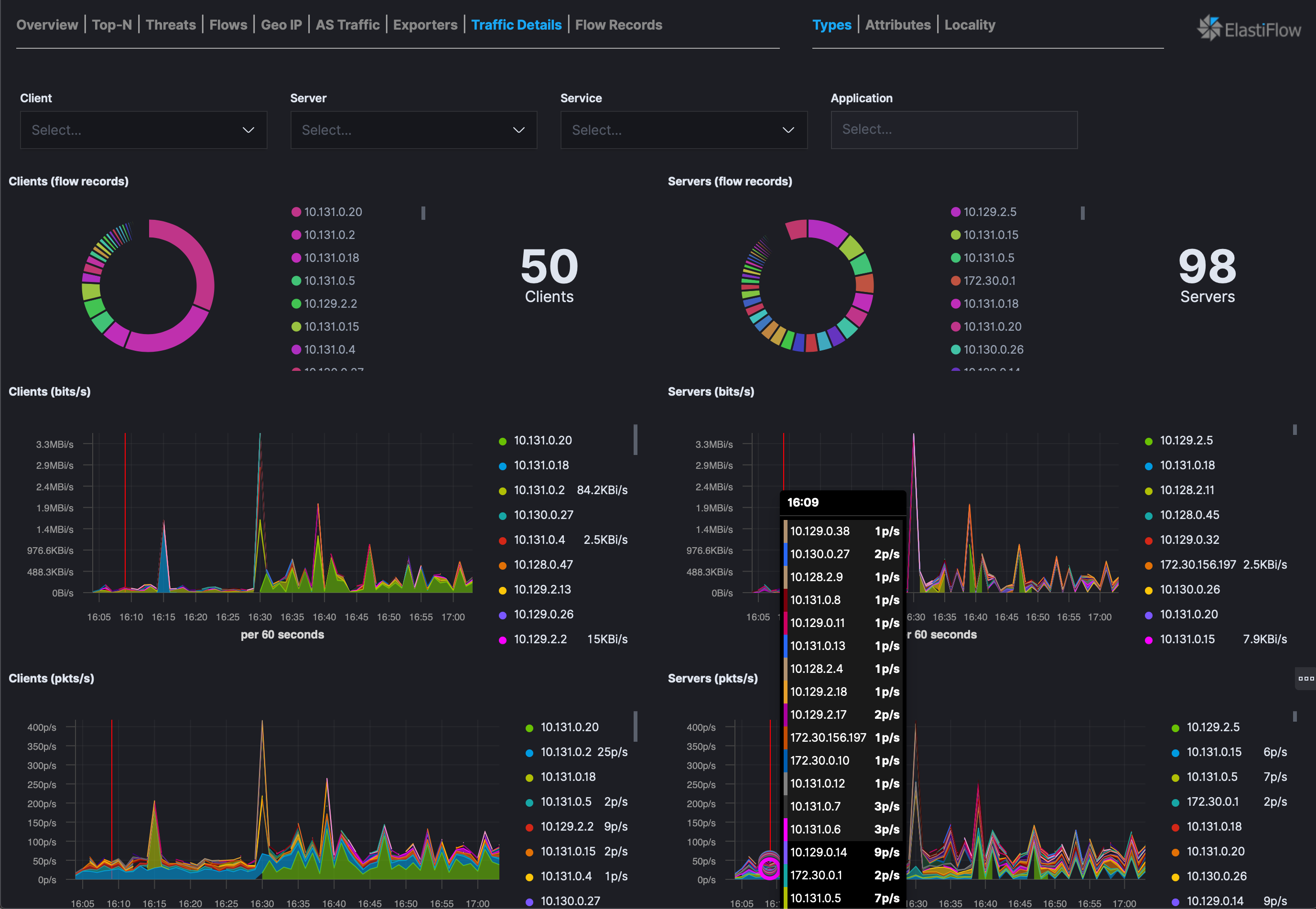Toggle 10.131.0.5 in Servers donut legend
The height and width of the screenshot is (909, 1316).
tap(988, 258)
